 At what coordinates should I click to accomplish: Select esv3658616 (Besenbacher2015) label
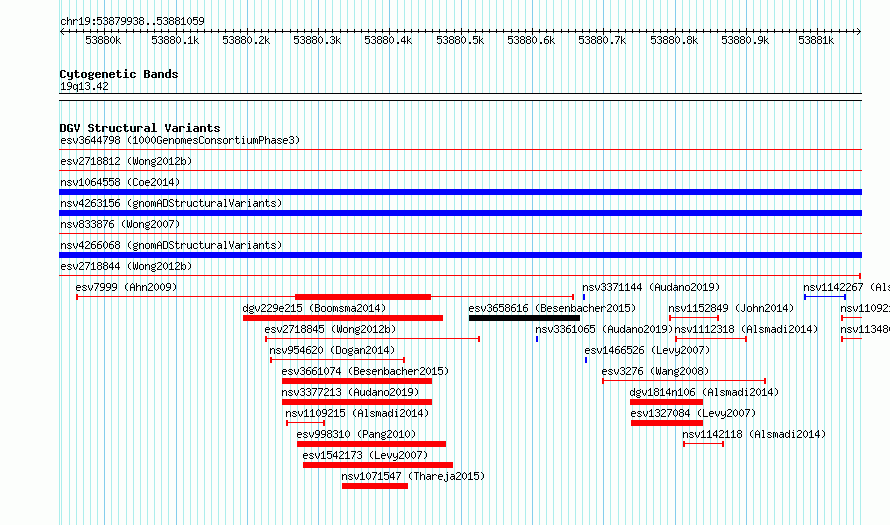(x=552, y=308)
